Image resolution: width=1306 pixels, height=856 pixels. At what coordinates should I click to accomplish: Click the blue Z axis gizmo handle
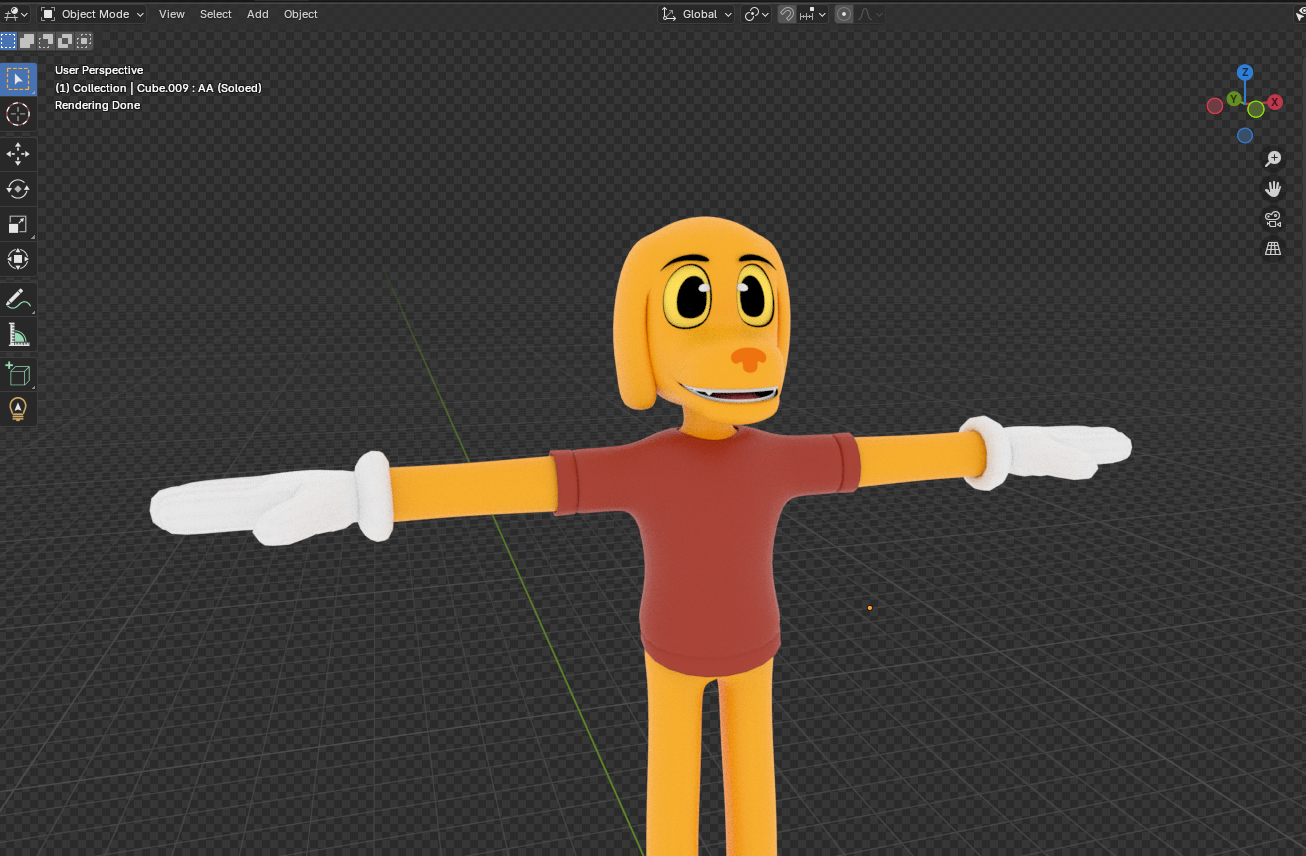(1245, 72)
